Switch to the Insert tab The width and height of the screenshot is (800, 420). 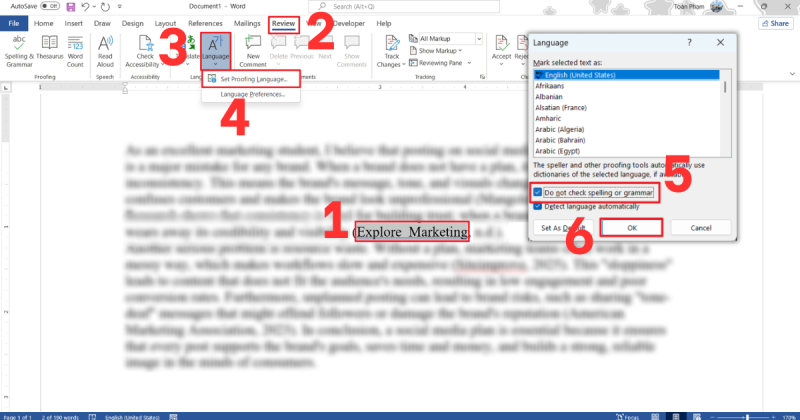pyautogui.click(x=73, y=23)
